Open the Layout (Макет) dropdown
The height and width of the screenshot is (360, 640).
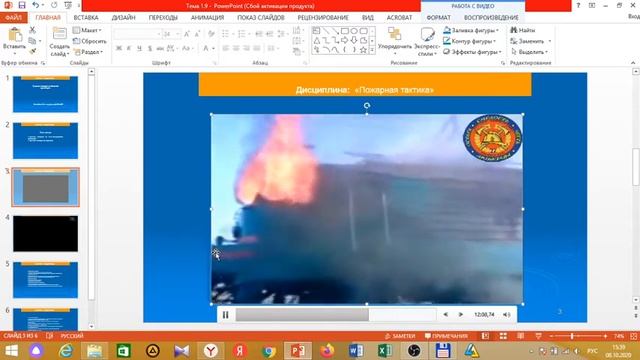click(x=87, y=30)
